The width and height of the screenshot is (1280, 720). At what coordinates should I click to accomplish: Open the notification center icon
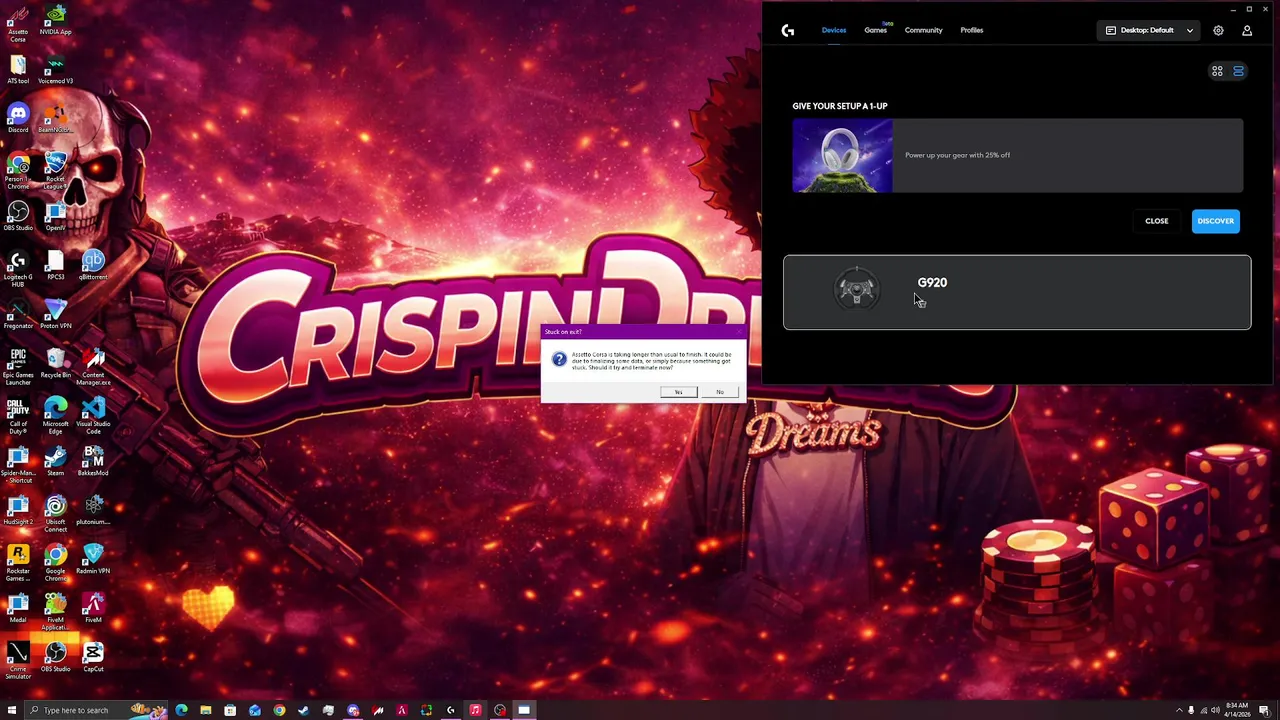point(1264,710)
